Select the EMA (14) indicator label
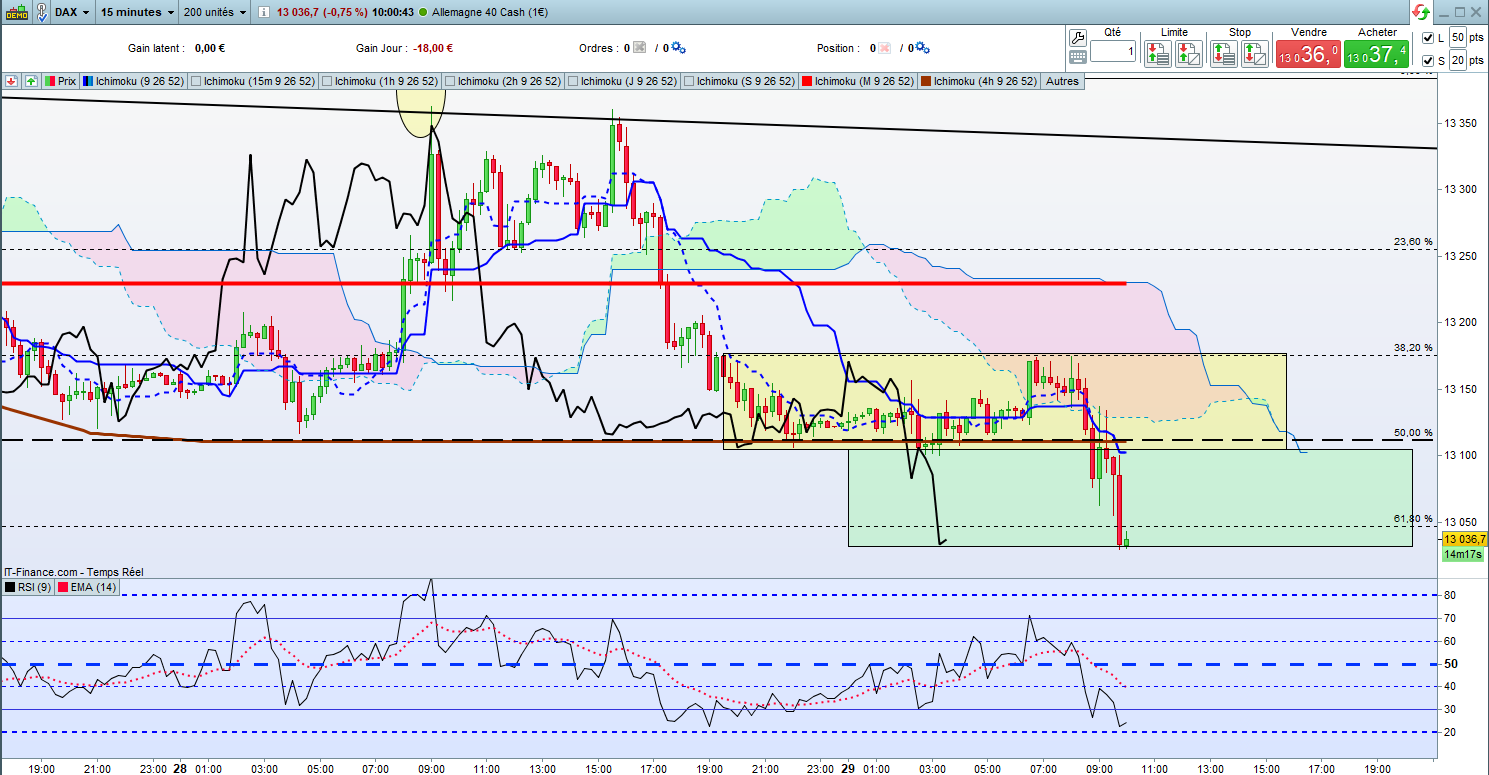 point(87,587)
